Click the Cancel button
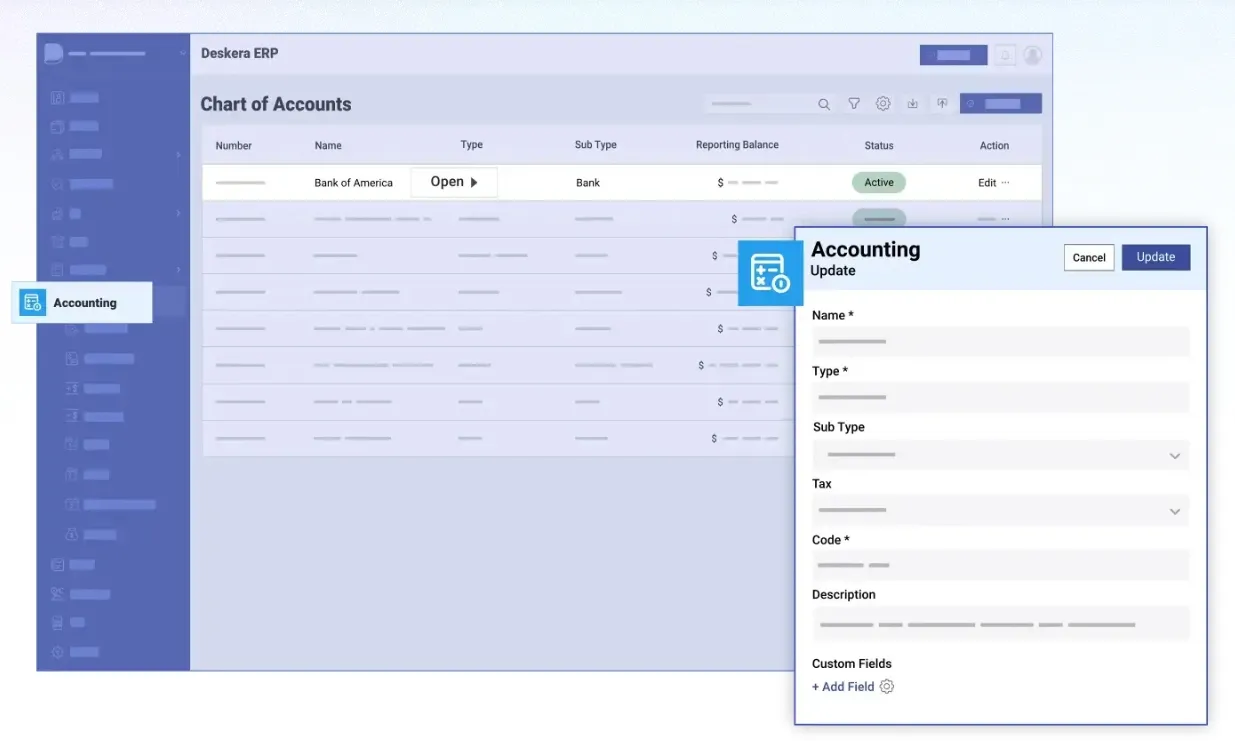This screenshot has width=1235, height=741. click(x=1088, y=258)
